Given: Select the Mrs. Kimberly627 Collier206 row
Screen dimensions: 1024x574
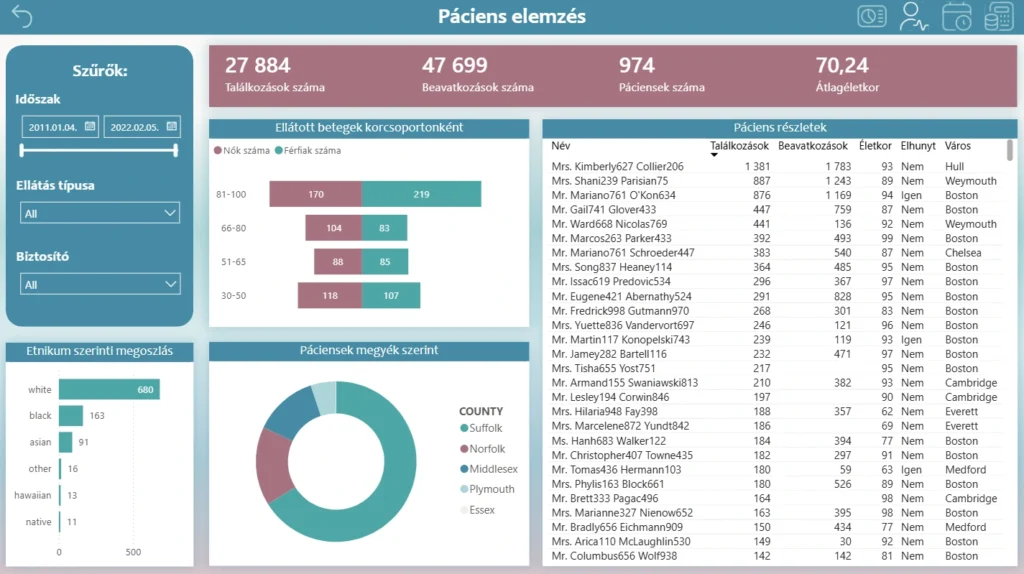Looking at the screenshot, I should pos(617,166).
